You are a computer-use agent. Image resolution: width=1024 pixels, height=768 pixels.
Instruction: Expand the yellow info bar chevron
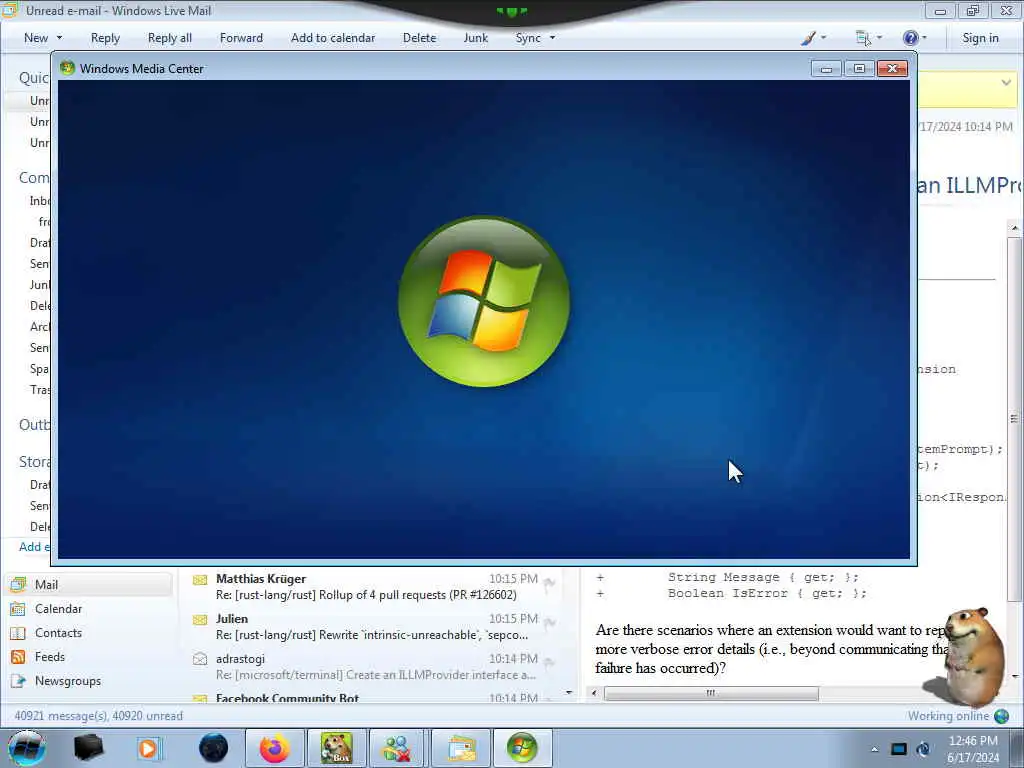(1006, 82)
